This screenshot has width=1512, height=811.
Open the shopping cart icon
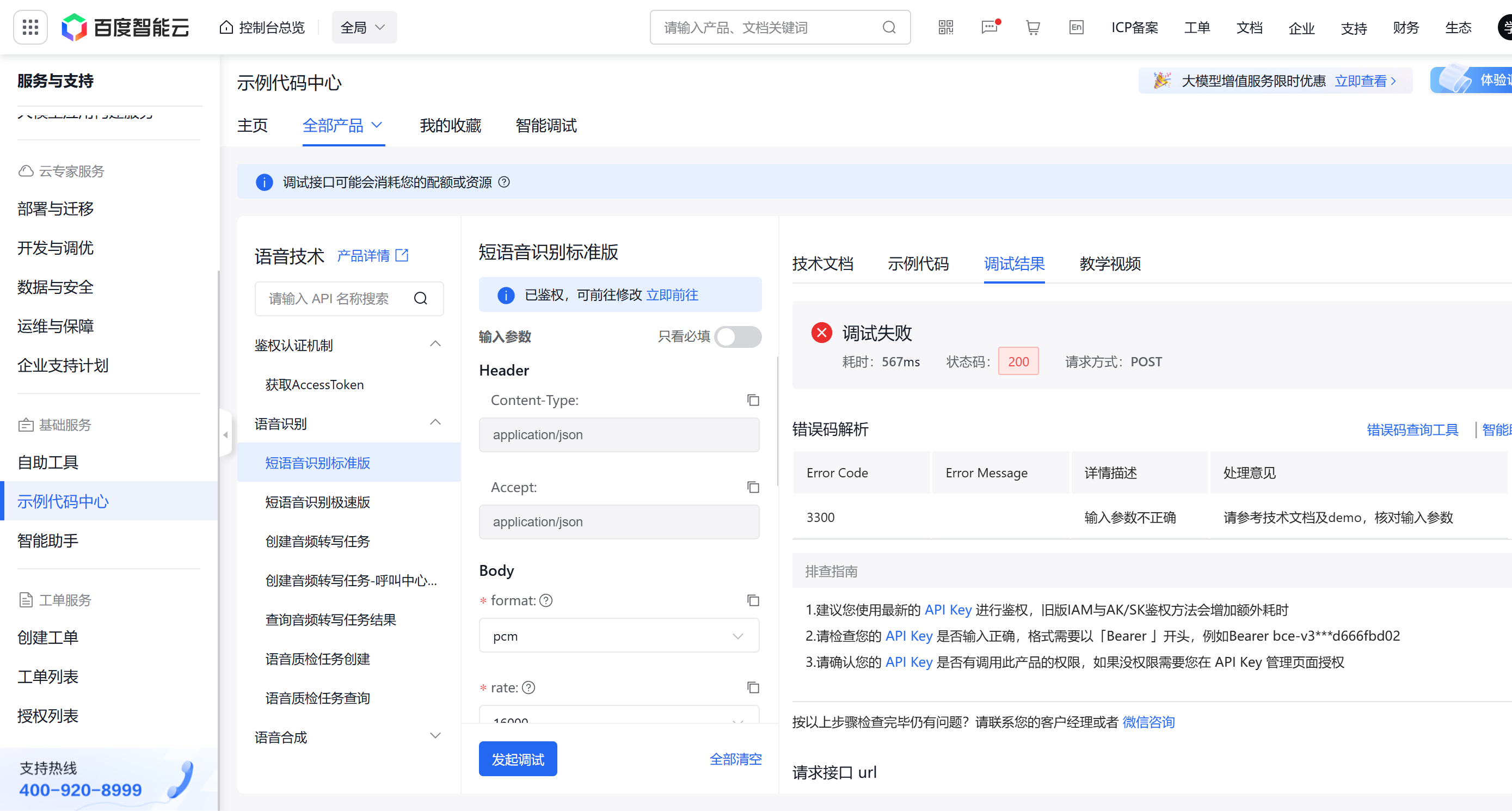(x=1033, y=27)
